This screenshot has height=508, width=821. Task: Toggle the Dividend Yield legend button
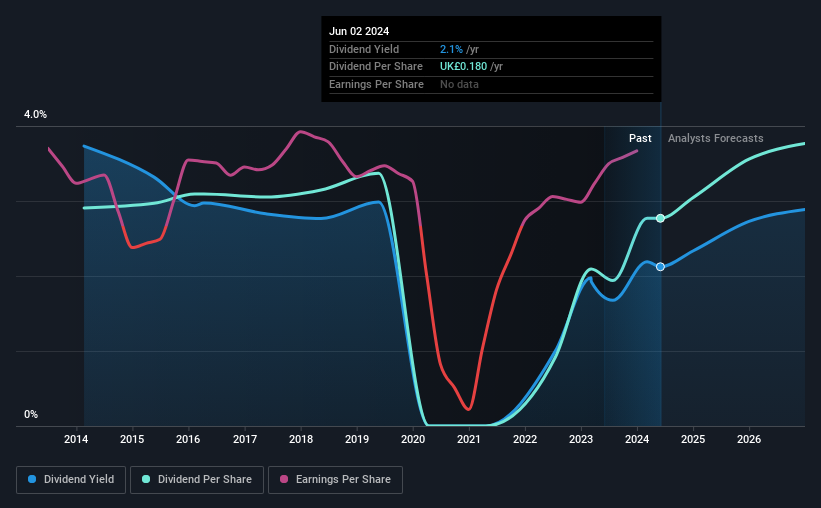(71, 480)
